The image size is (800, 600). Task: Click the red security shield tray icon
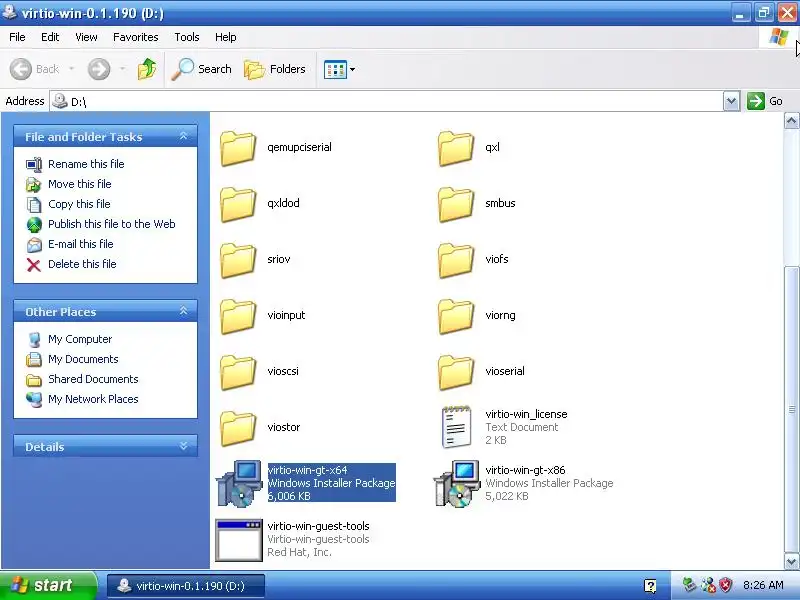pos(726,585)
